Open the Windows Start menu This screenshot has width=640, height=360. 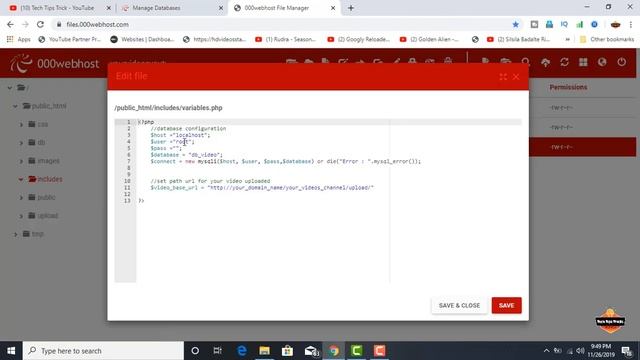[11, 351]
